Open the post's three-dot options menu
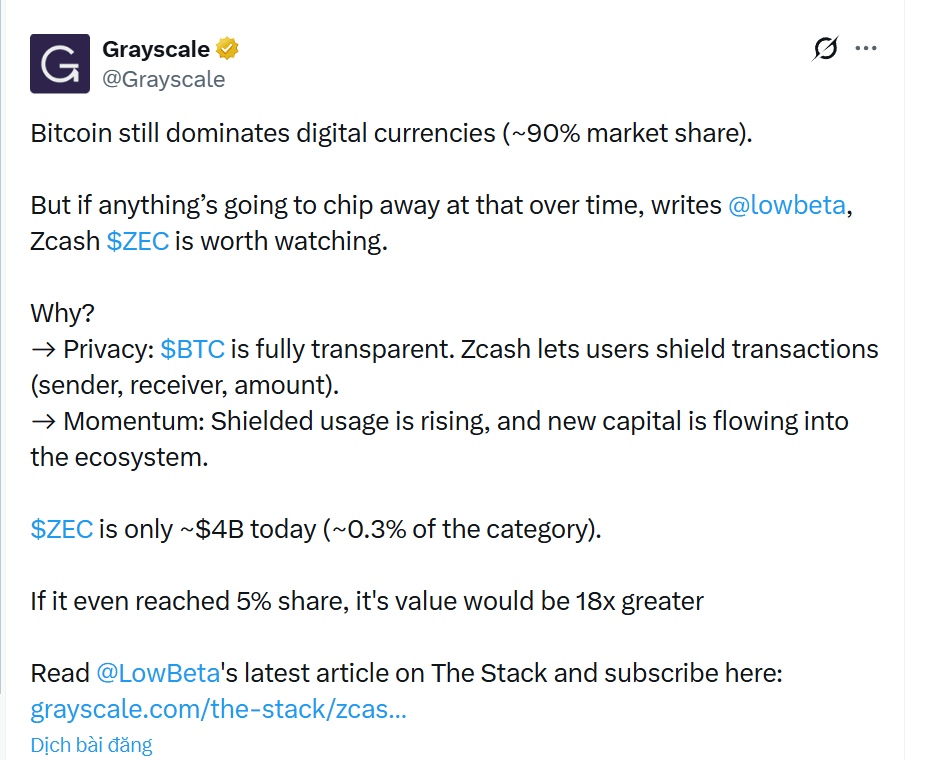 point(866,47)
